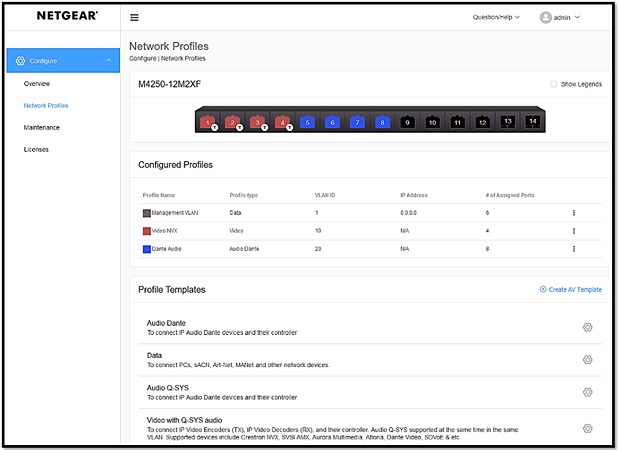Click the NETGEAR logo
The height and width of the screenshot is (450, 620).
(67, 15)
